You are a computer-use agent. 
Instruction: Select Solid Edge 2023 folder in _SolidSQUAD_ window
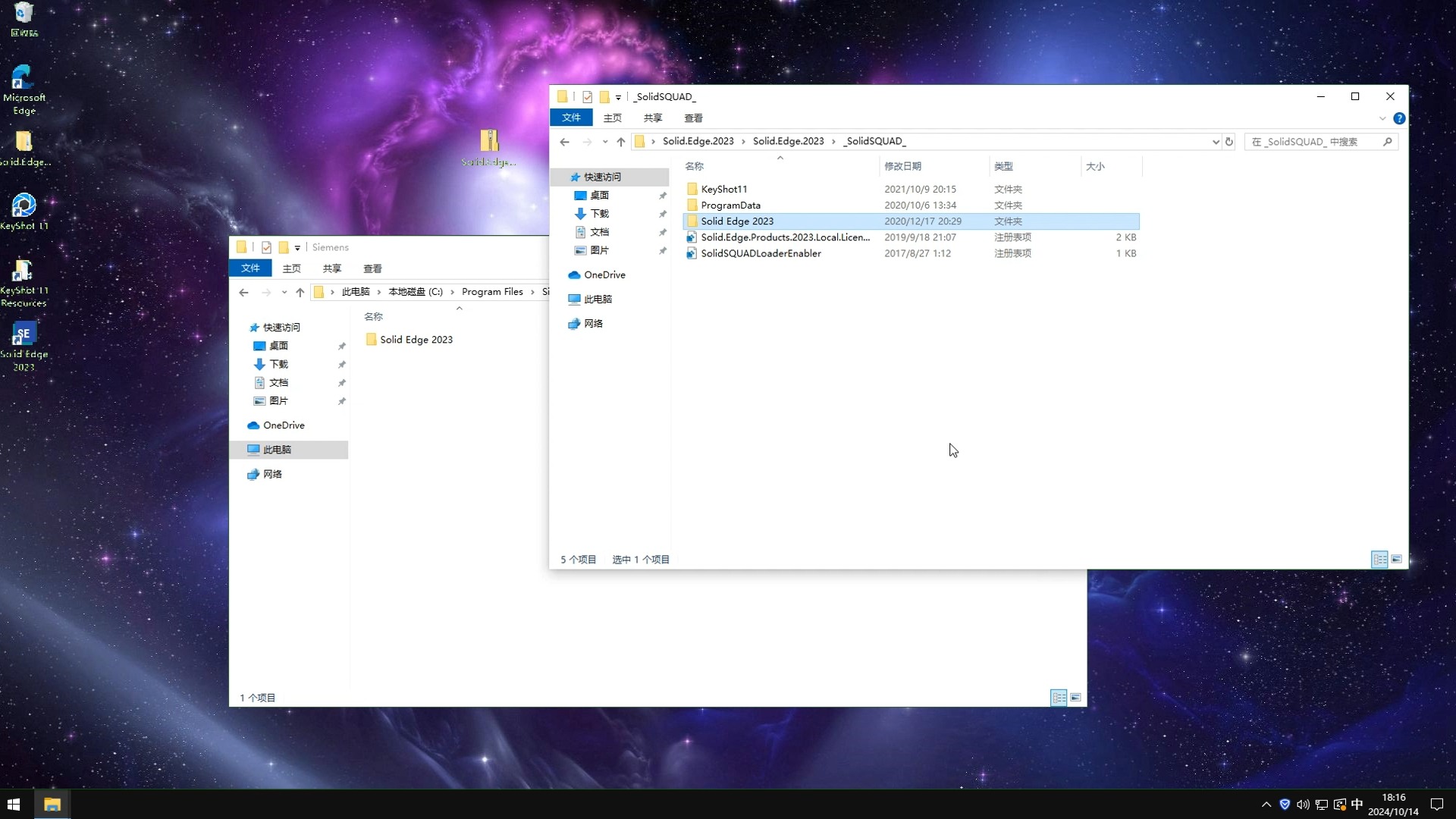pyautogui.click(x=910, y=221)
